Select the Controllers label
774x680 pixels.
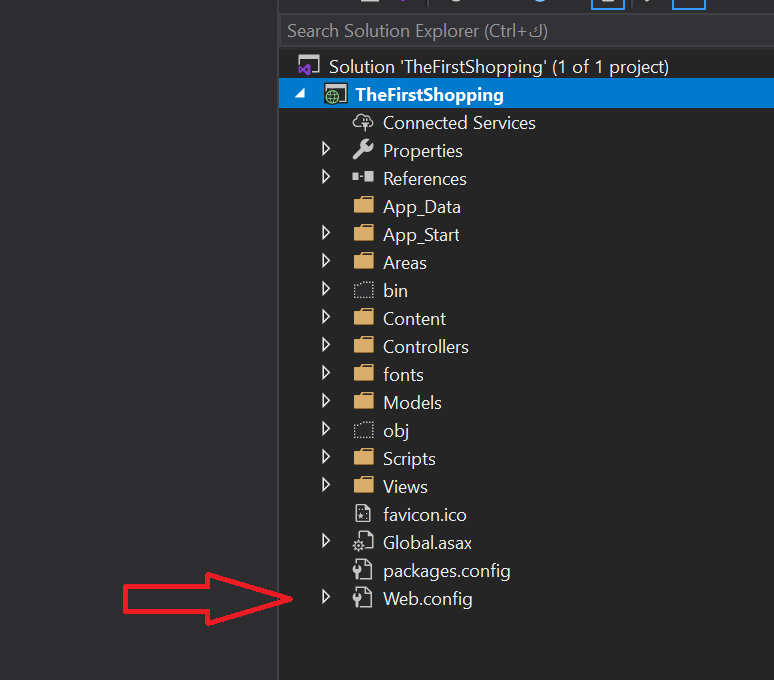tap(426, 347)
